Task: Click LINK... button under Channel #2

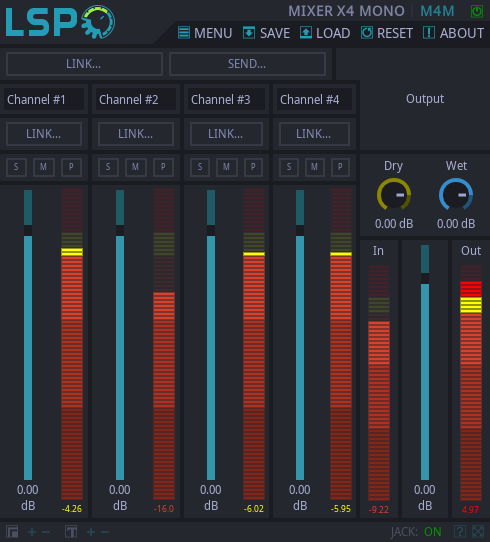Action: [136, 134]
